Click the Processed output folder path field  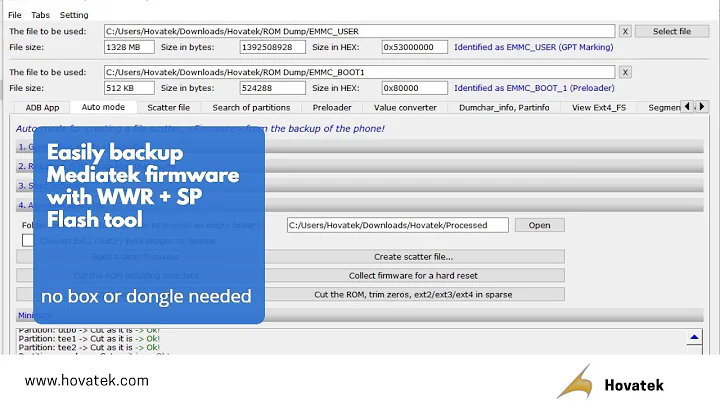click(398, 225)
